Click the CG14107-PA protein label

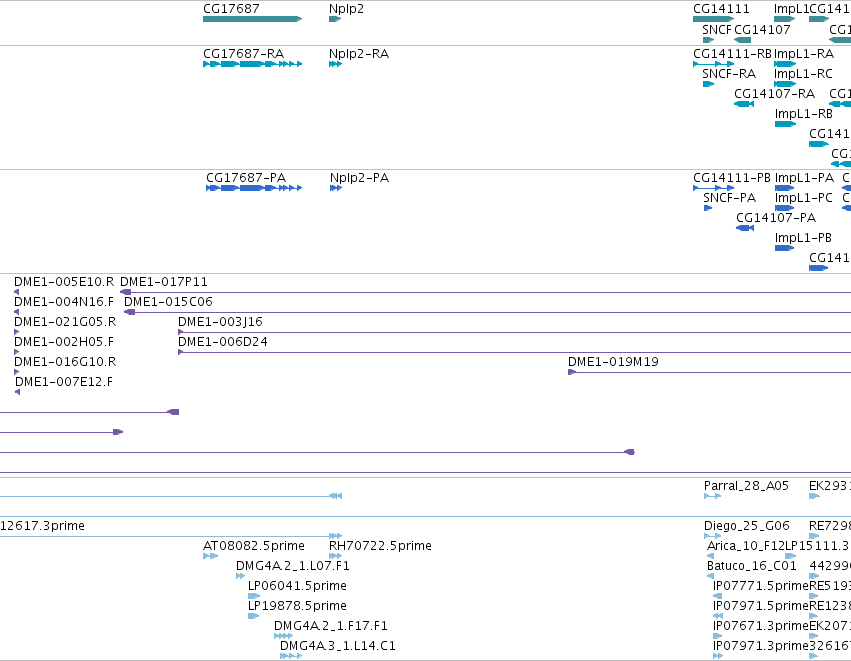(x=776, y=218)
